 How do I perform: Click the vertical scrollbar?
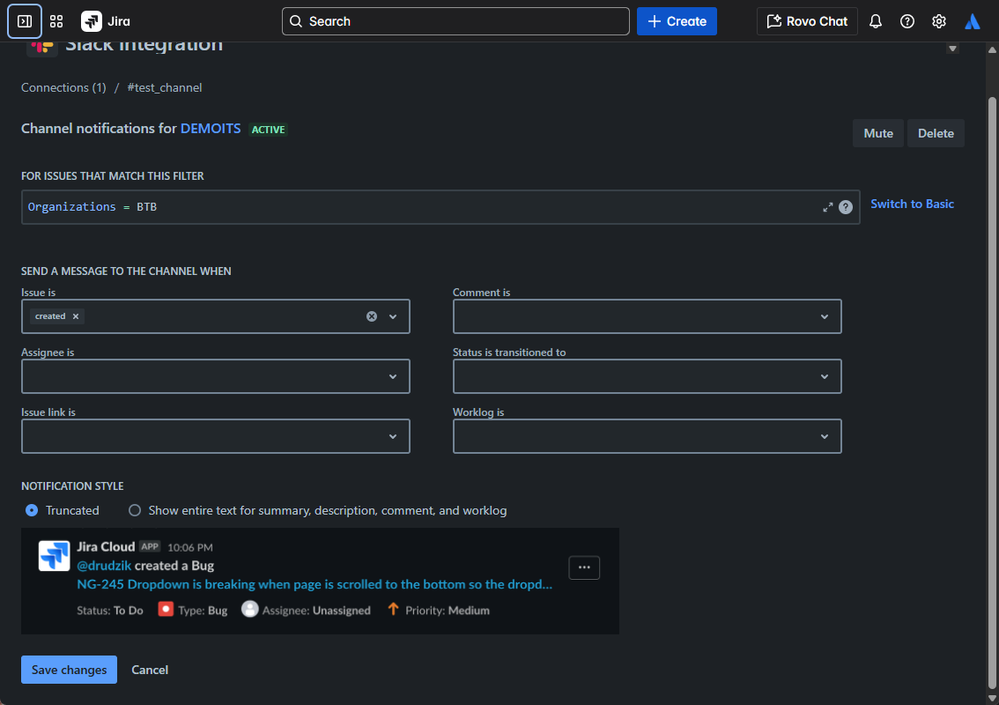pos(991,392)
